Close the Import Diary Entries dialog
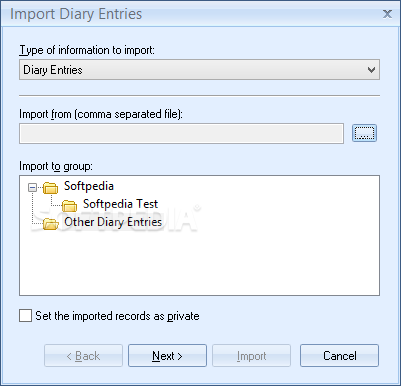The height and width of the screenshot is (386, 401). point(387,14)
